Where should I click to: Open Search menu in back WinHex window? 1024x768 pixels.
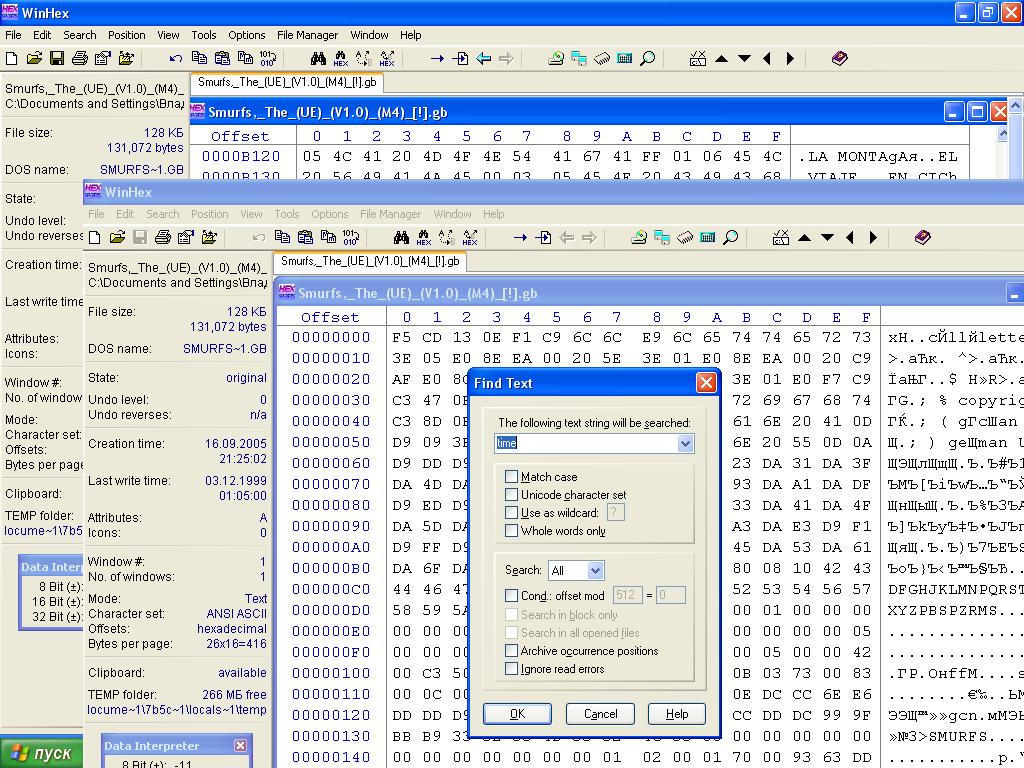[x=80, y=35]
